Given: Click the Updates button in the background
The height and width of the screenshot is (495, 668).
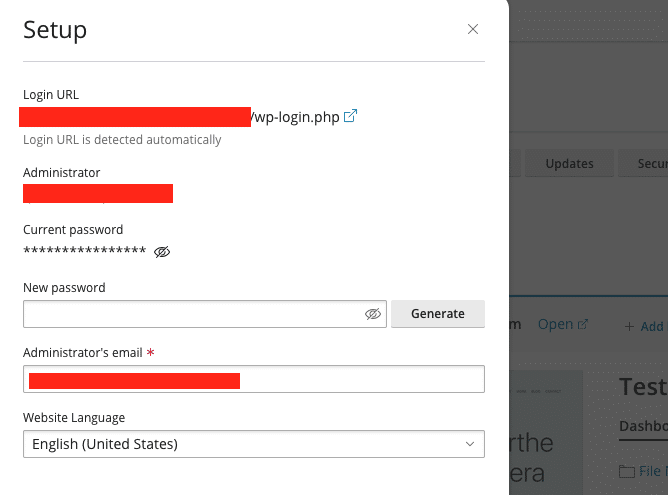Looking at the screenshot, I should coord(569,163).
